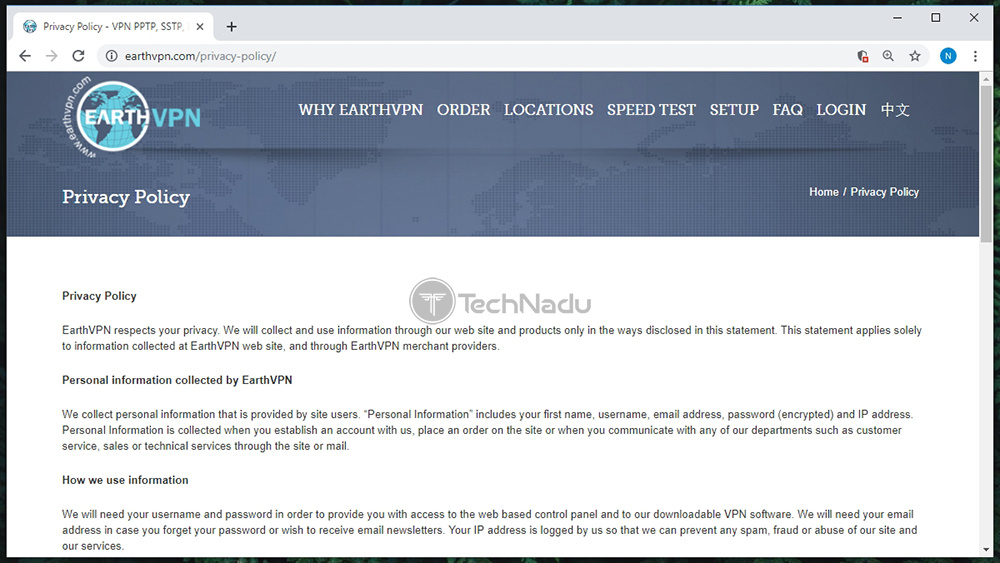Open a new tab with the plus button

pos(232,27)
